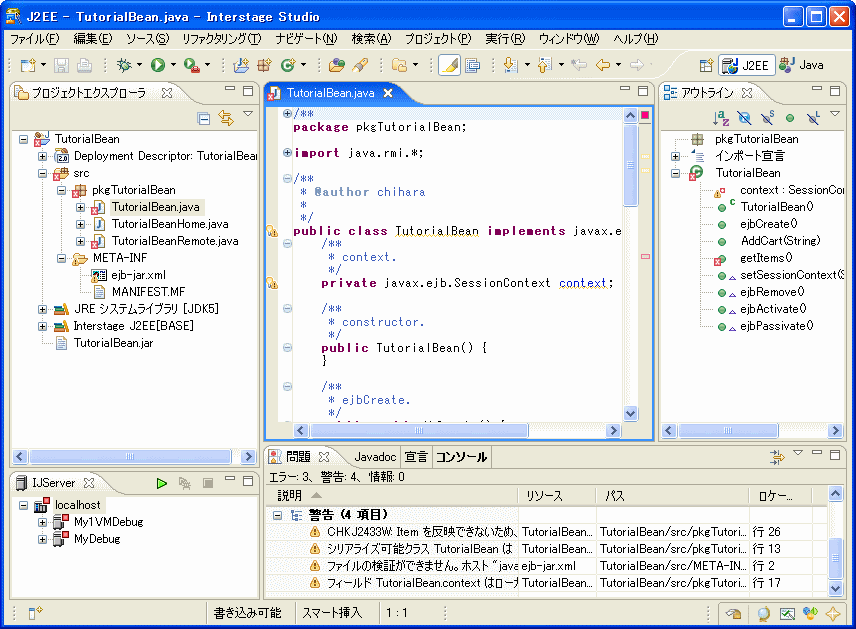The width and height of the screenshot is (856, 629).
Task: Select ejb-jar.xml in the project tree
Action: [138, 275]
